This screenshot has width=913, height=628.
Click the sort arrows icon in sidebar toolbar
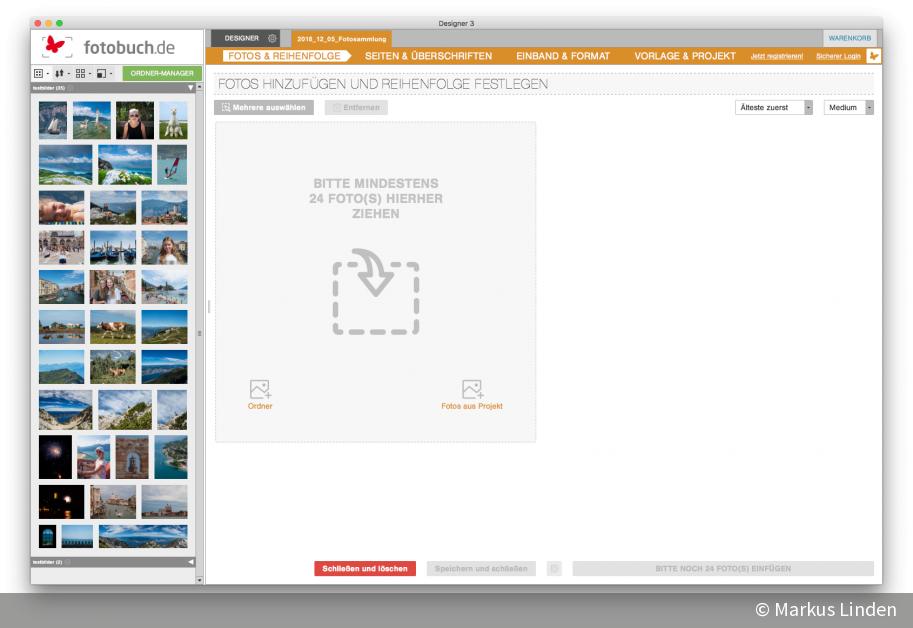(x=60, y=73)
